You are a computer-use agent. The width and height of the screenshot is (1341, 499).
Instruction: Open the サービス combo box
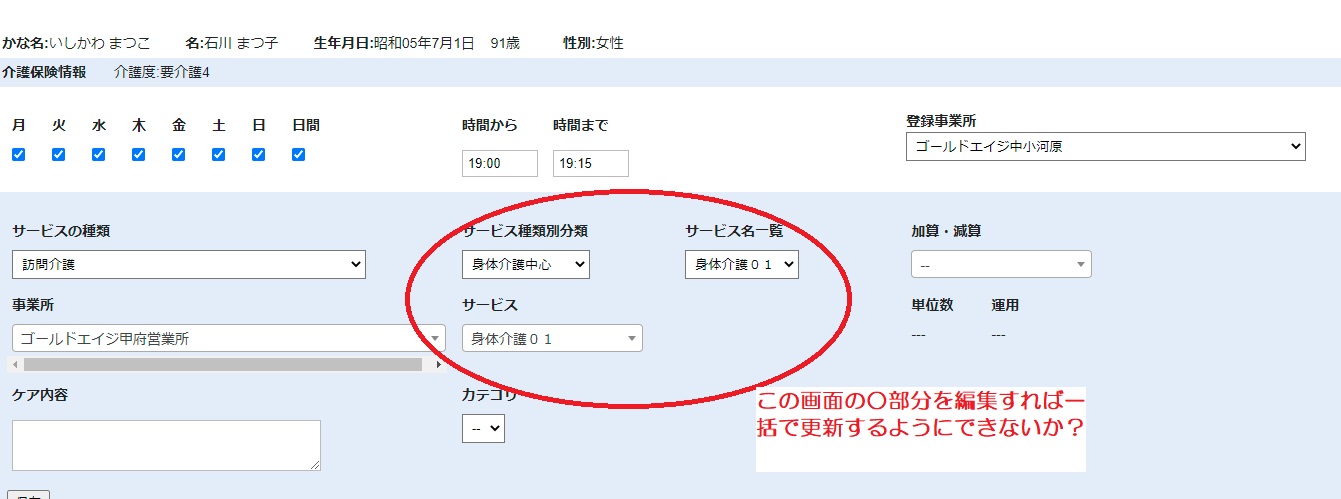click(x=552, y=339)
